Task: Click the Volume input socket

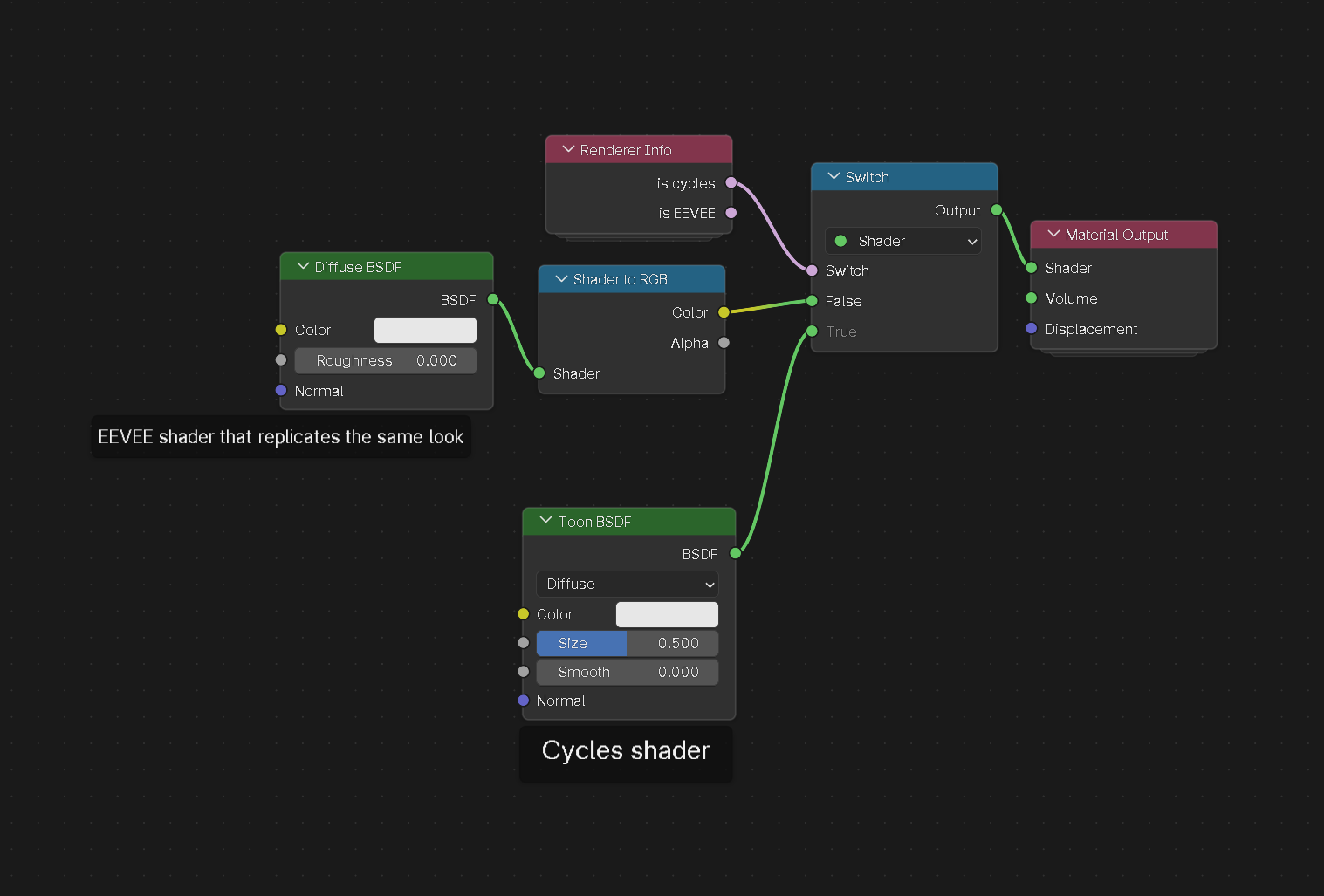Action: (x=1032, y=298)
